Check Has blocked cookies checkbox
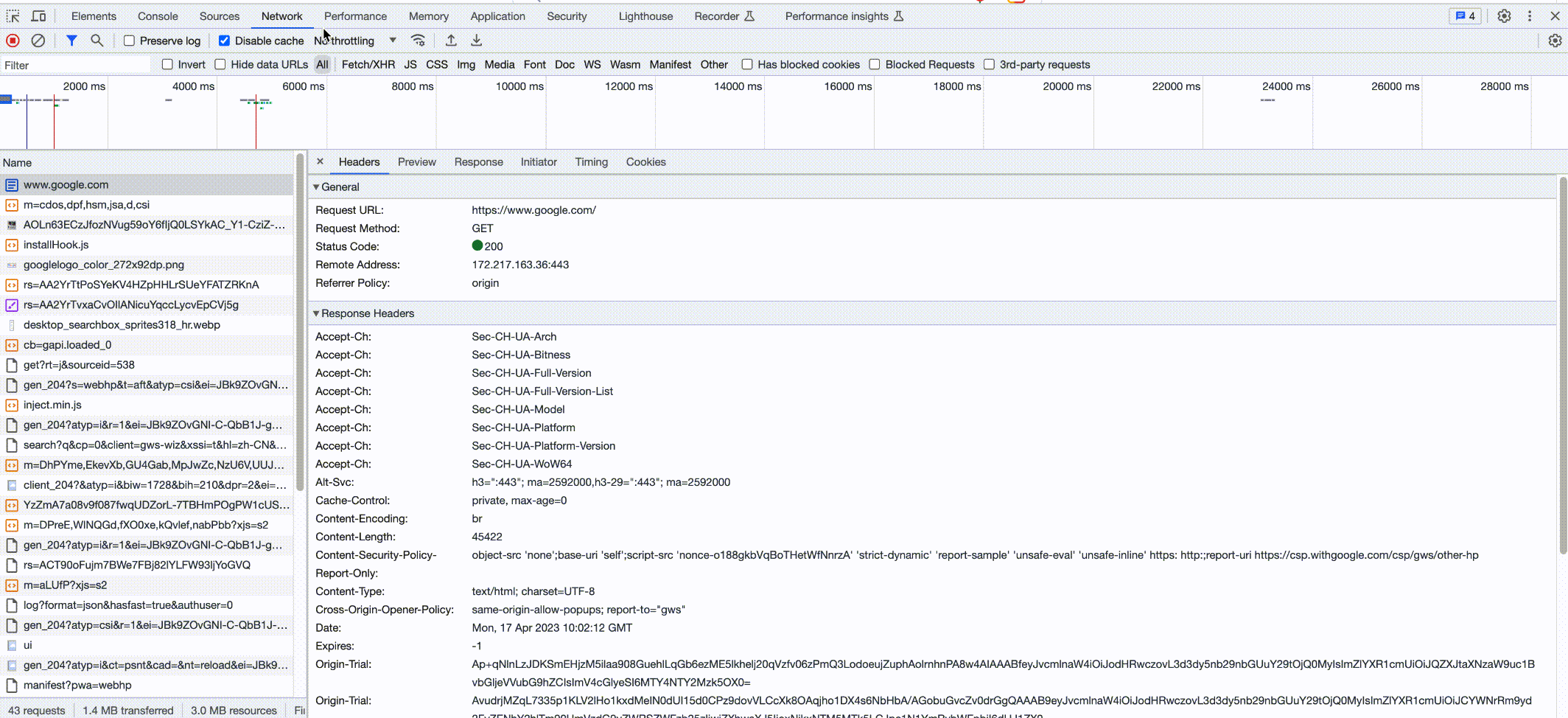The width and height of the screenshot is (1568, 718). tap(746, 64)
